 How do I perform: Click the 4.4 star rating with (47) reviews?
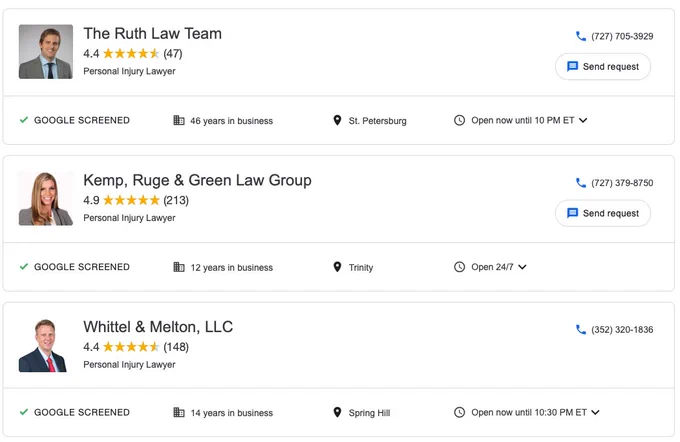[133, 53]
